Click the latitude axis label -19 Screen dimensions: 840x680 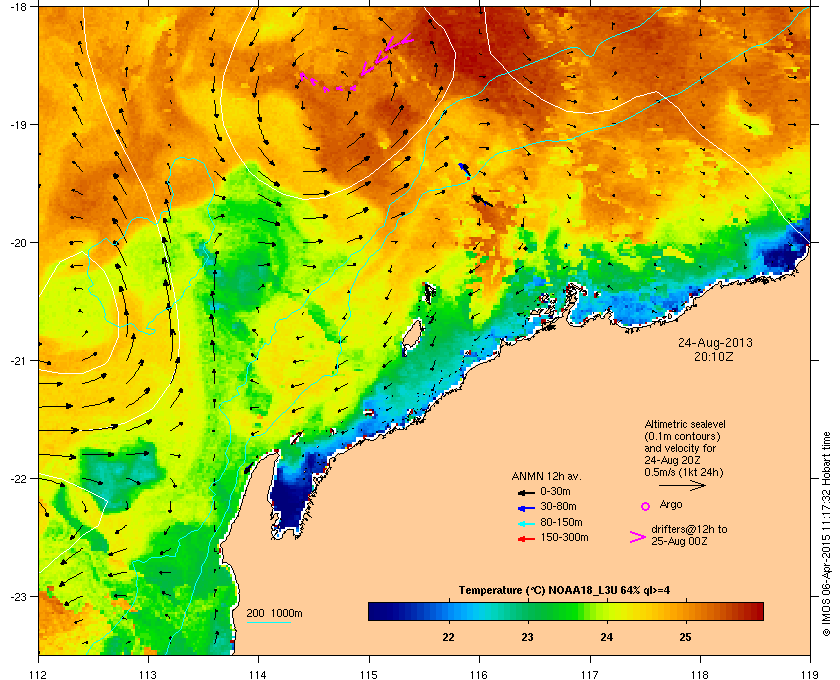point(18,124)
